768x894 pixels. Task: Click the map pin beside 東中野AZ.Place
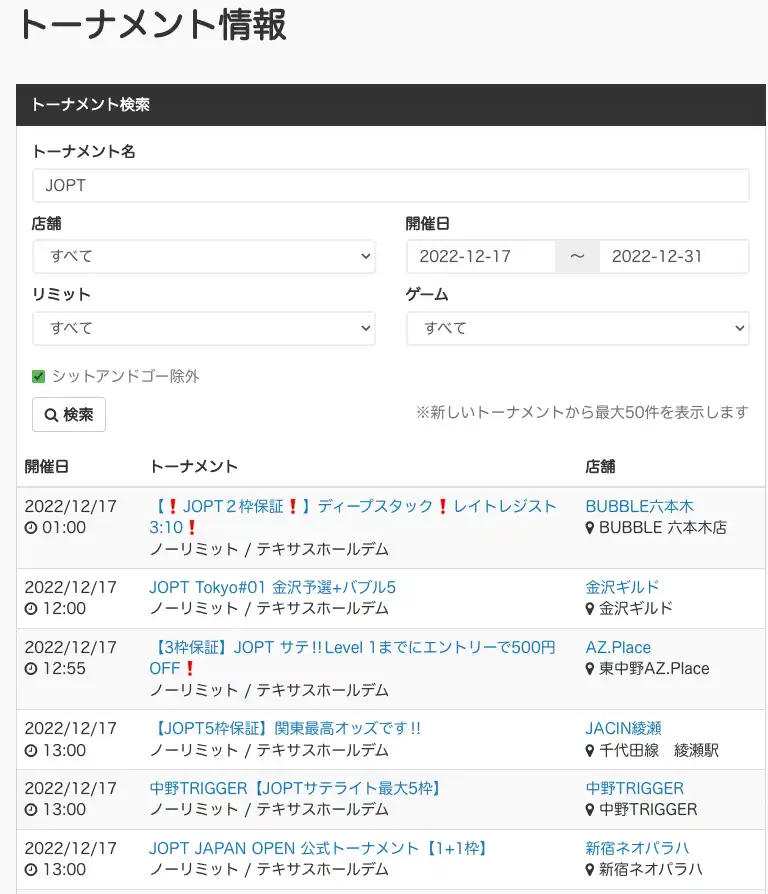(x=590, y=669)
